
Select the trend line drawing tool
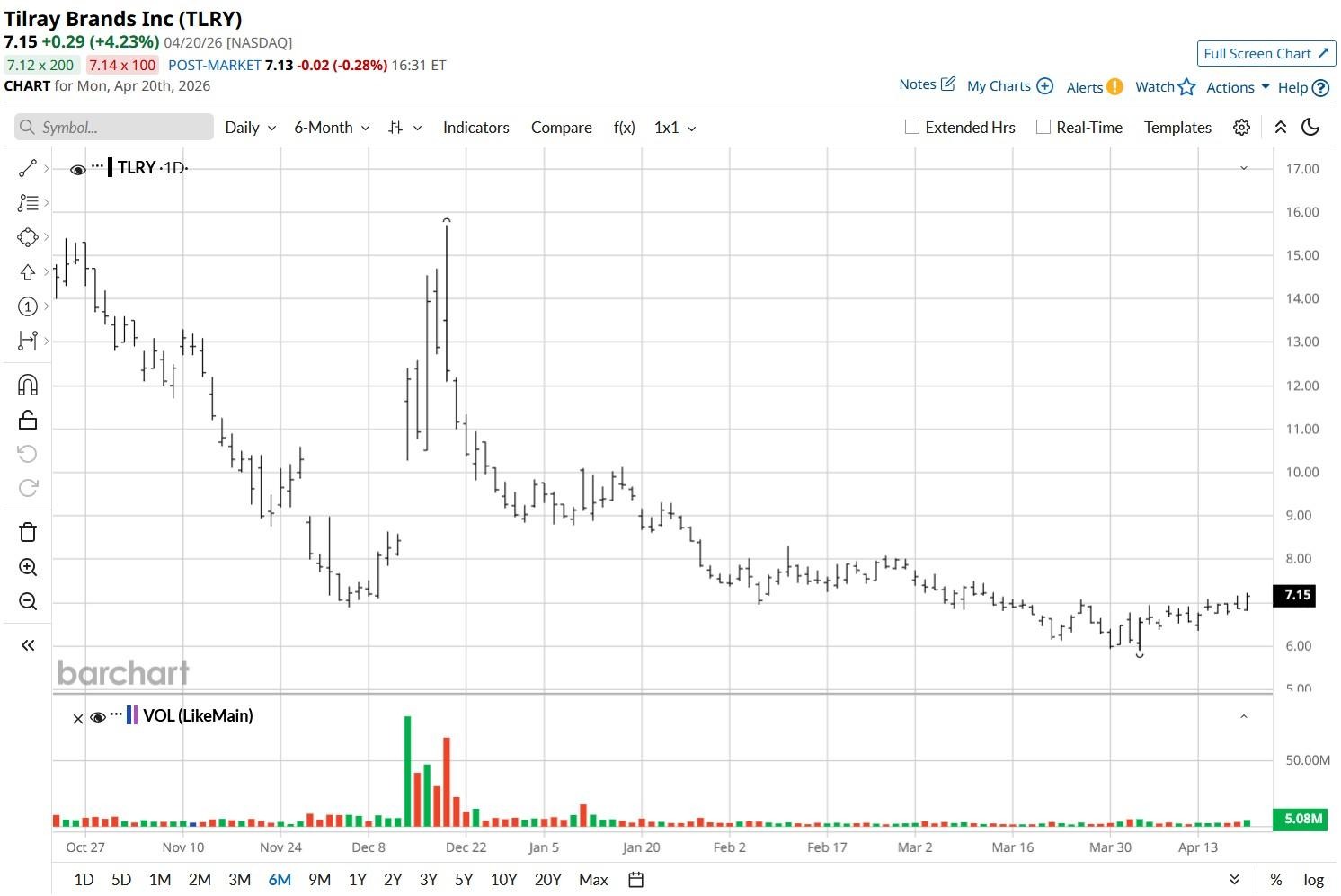click(28, 168)
